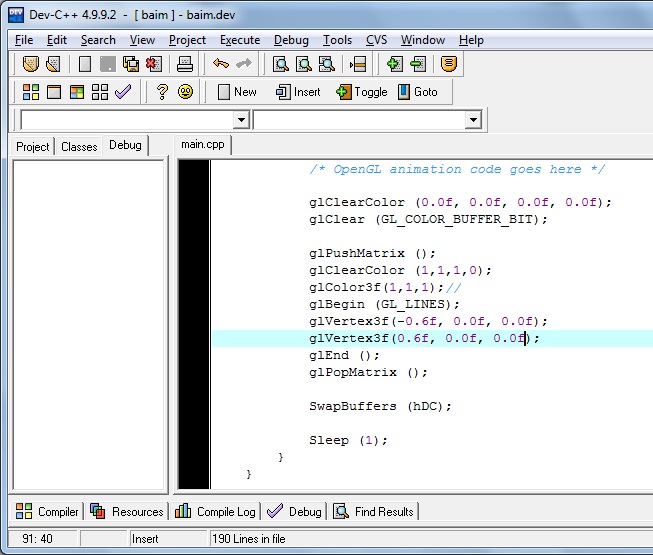Open the Compiler bottom tab
653x555 pixels.
(x=47, y=511)
